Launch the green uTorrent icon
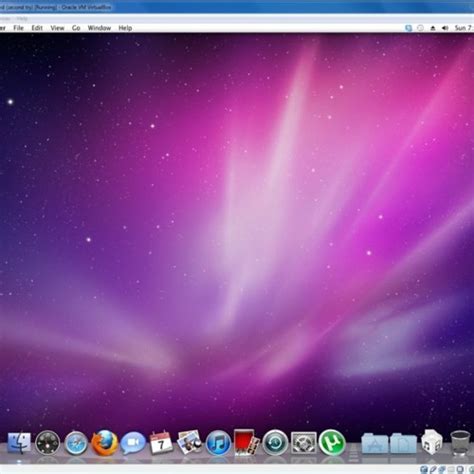This screenshot has height=474, width=474. coord(332,442)
